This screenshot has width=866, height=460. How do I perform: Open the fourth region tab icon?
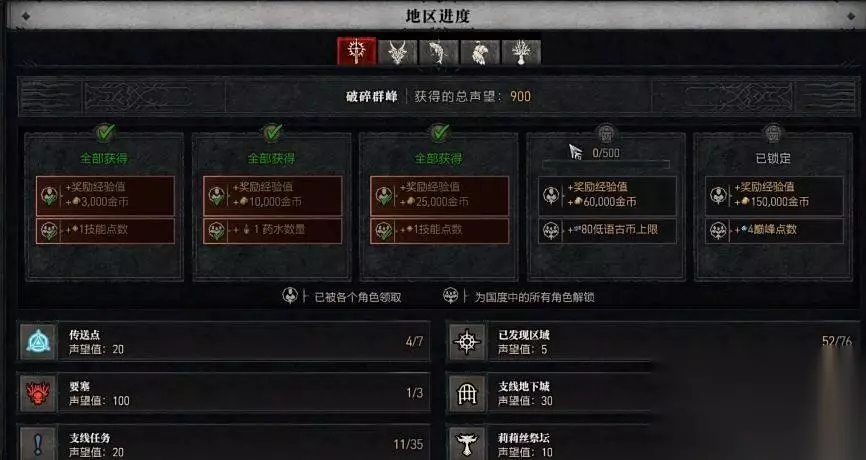[x=480, y=52]
